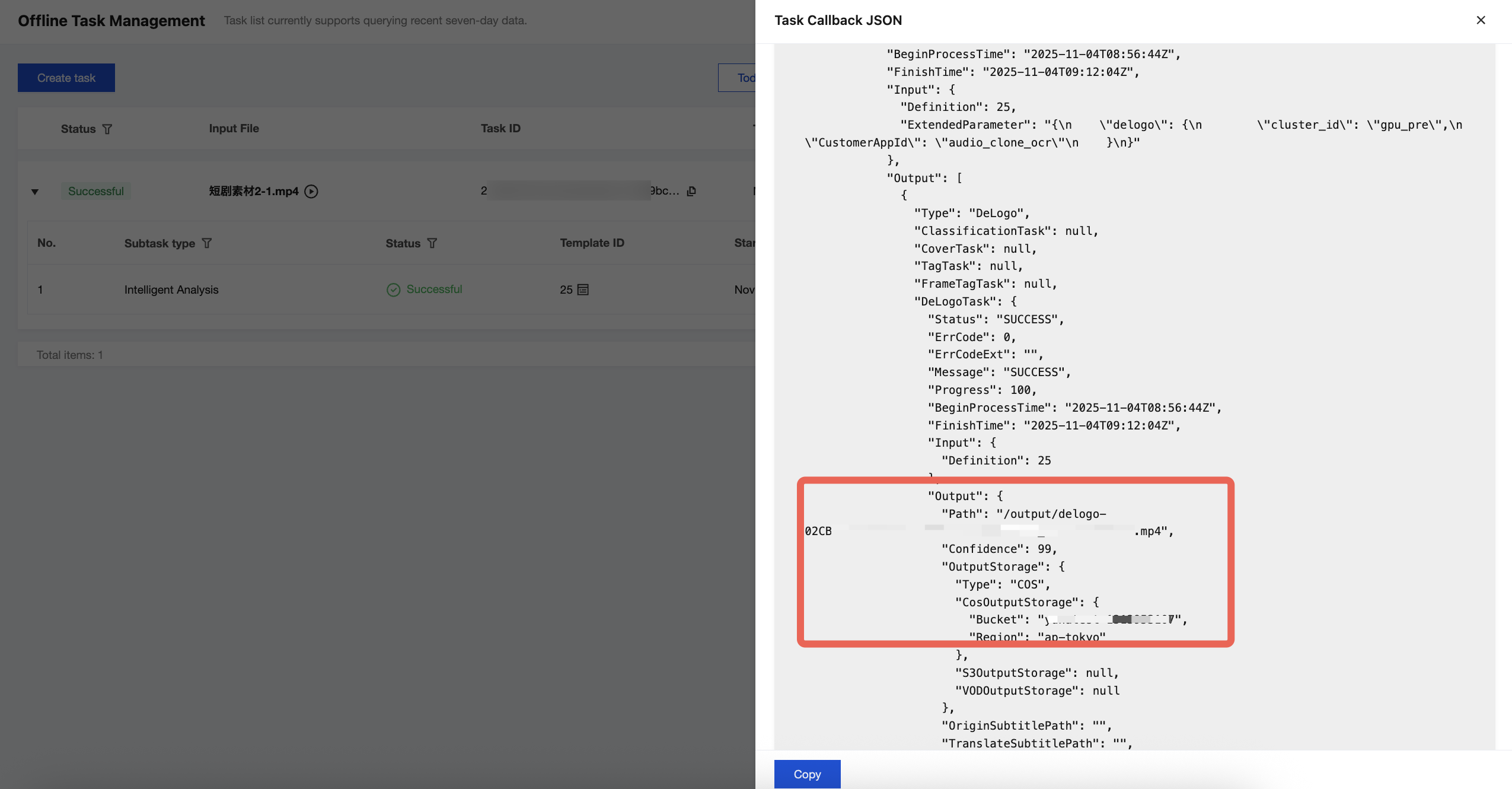The width and height of the screenshot is (1512, 789).
Task: Click the output Path line in JSON
Action: click(x=1023, y=514)
